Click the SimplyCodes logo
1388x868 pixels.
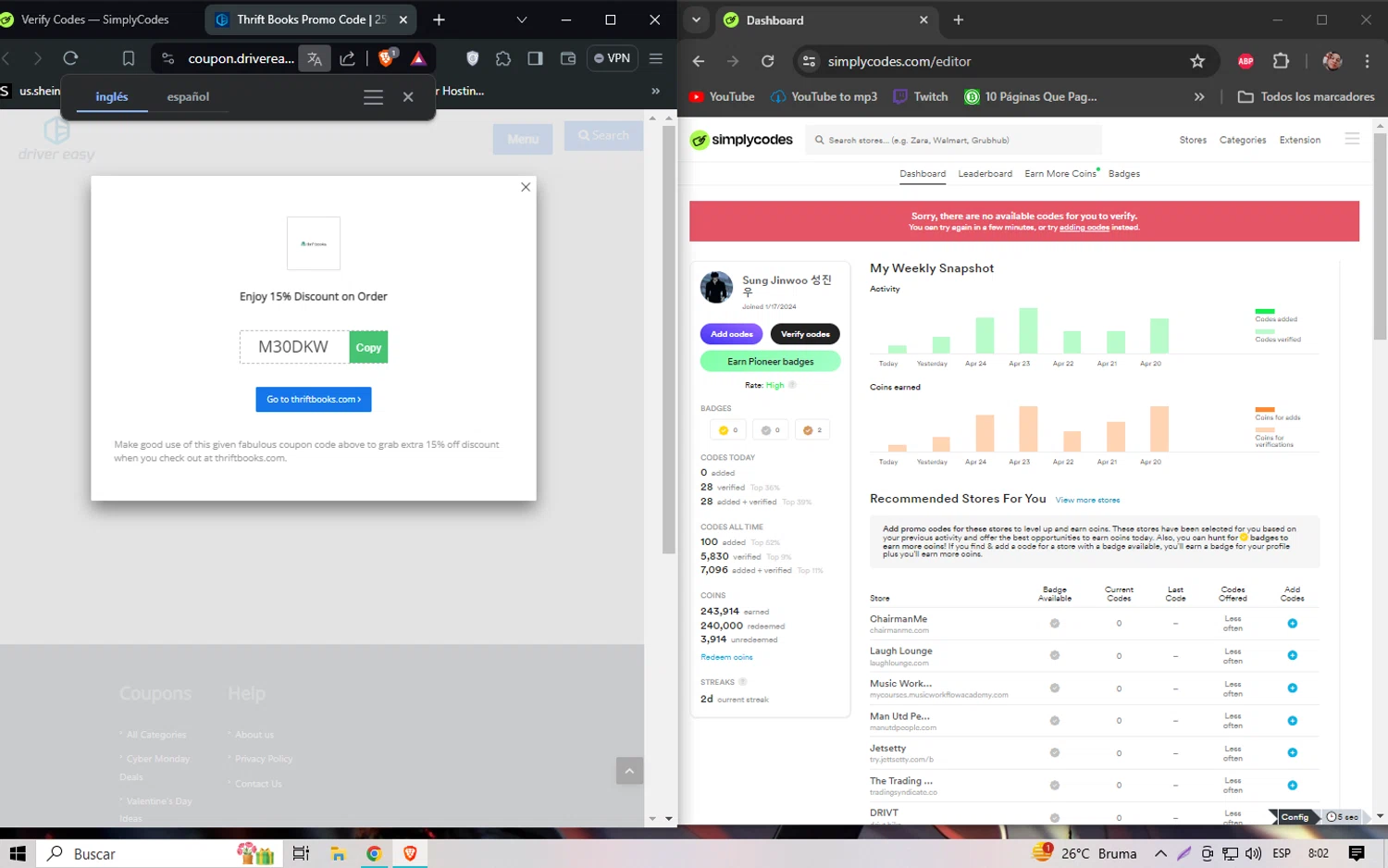click(742, 140)
